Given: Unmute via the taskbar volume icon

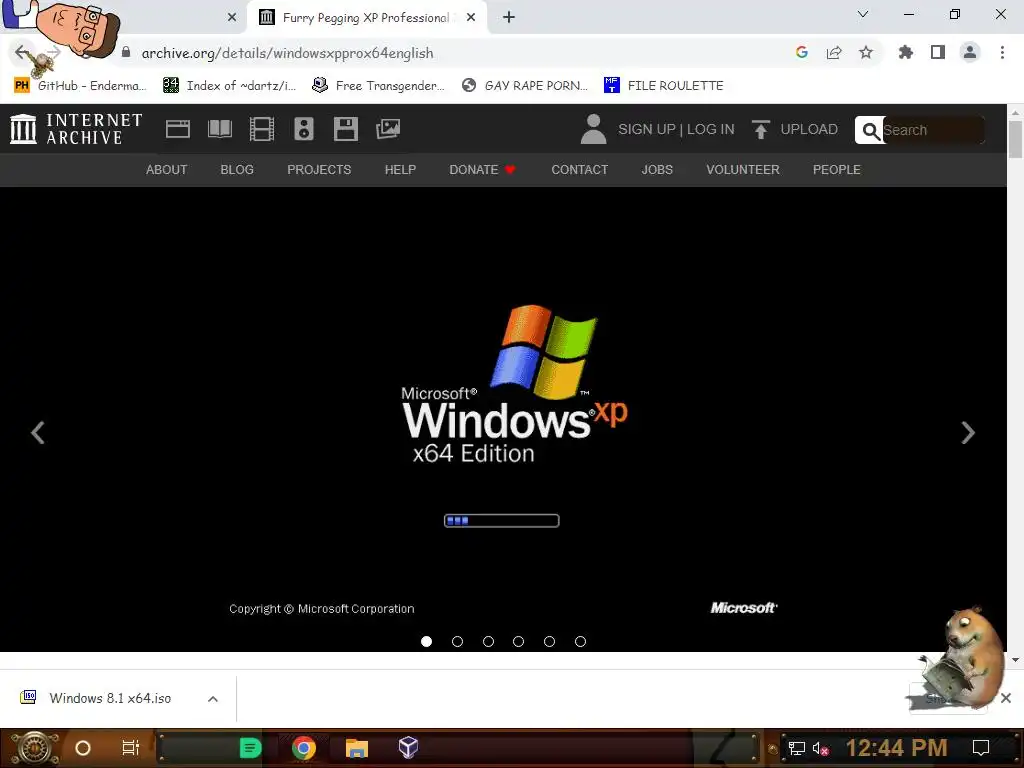Looking at the screenshot, I should (820, 748).
